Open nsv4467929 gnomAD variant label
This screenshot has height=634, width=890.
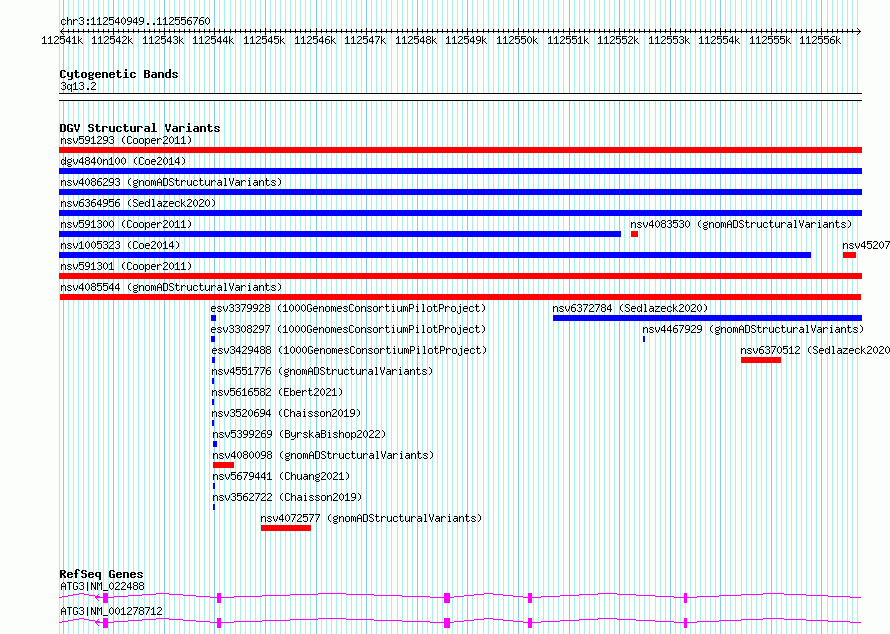coord(753,329)
